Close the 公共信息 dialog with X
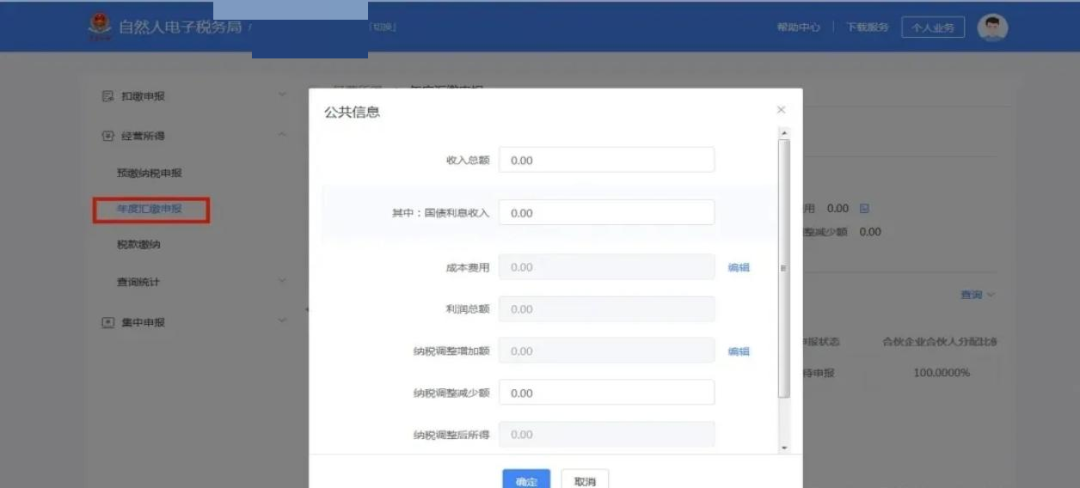 781,110
